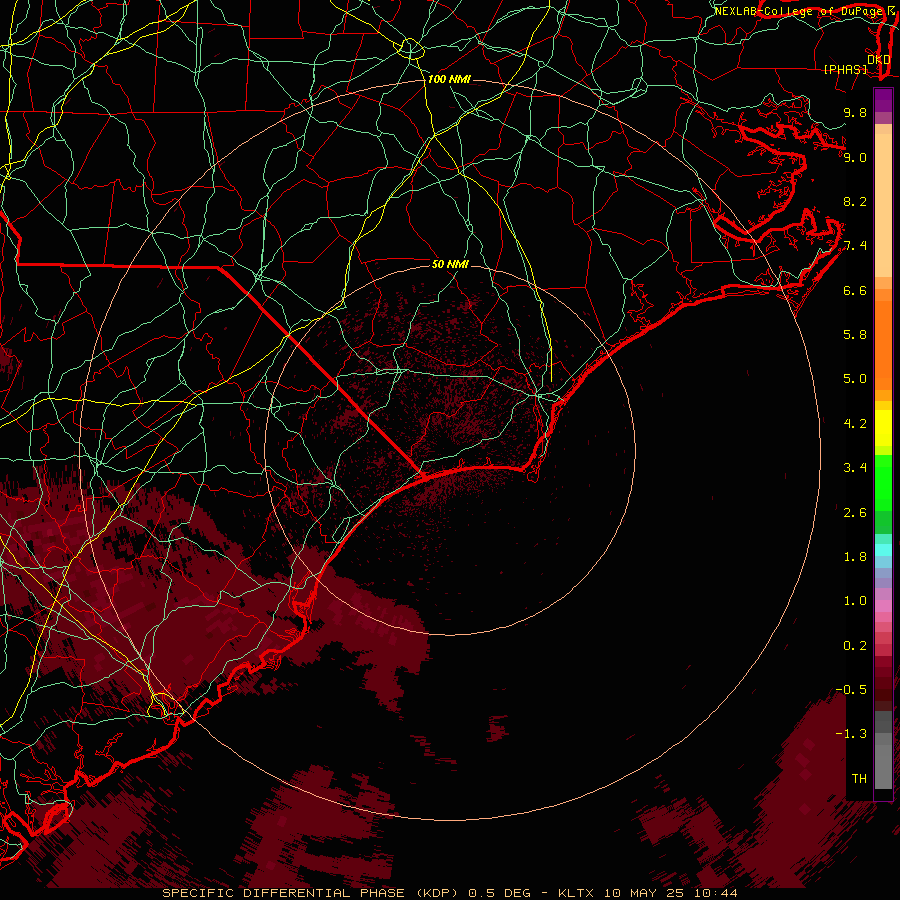Image resolution: width=900 pixels, height=900 pixels.
Task: Click the 1.8 value on the scale
Action: 855,557
